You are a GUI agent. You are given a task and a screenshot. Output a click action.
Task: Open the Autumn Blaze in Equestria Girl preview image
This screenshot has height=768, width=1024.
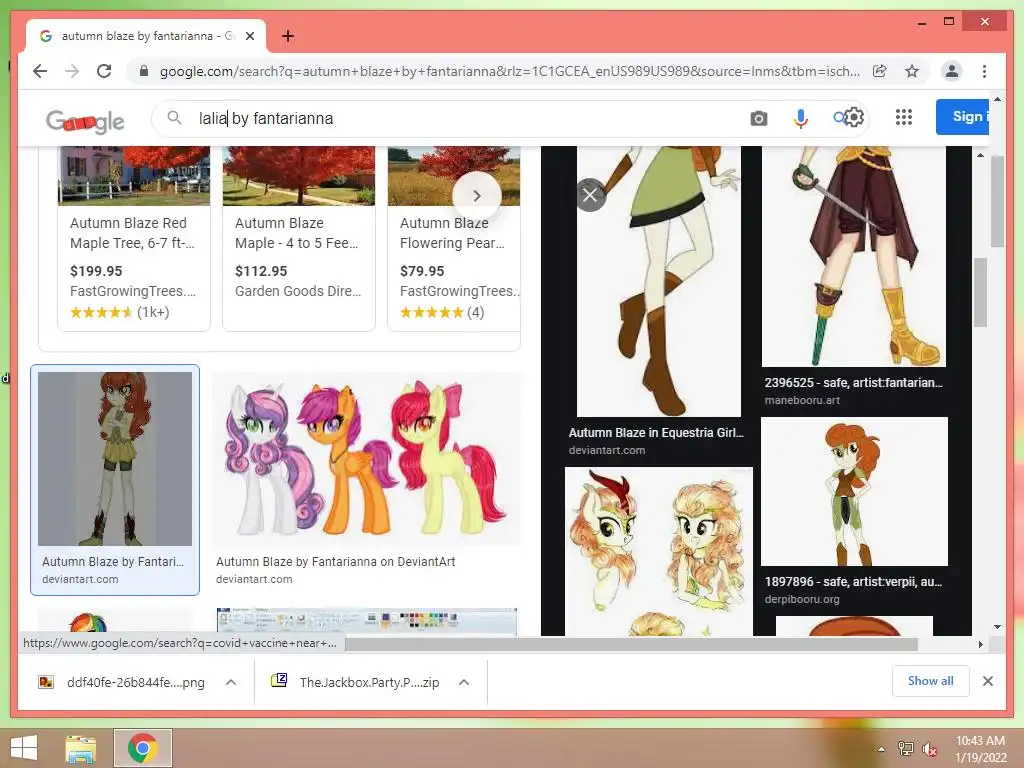click(x=658, y=281)
